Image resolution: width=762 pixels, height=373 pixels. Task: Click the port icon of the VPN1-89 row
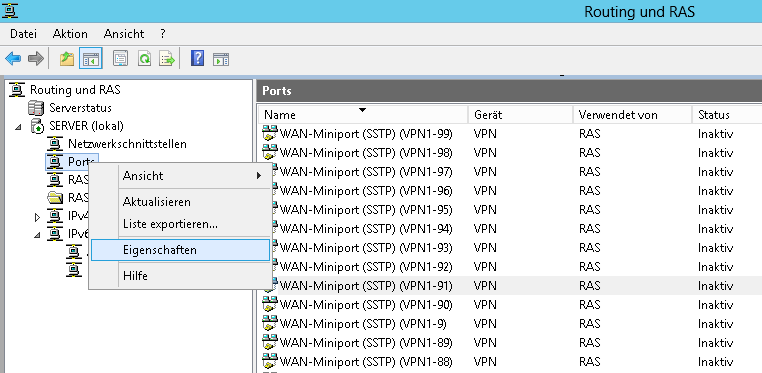[x=270, y=342]
